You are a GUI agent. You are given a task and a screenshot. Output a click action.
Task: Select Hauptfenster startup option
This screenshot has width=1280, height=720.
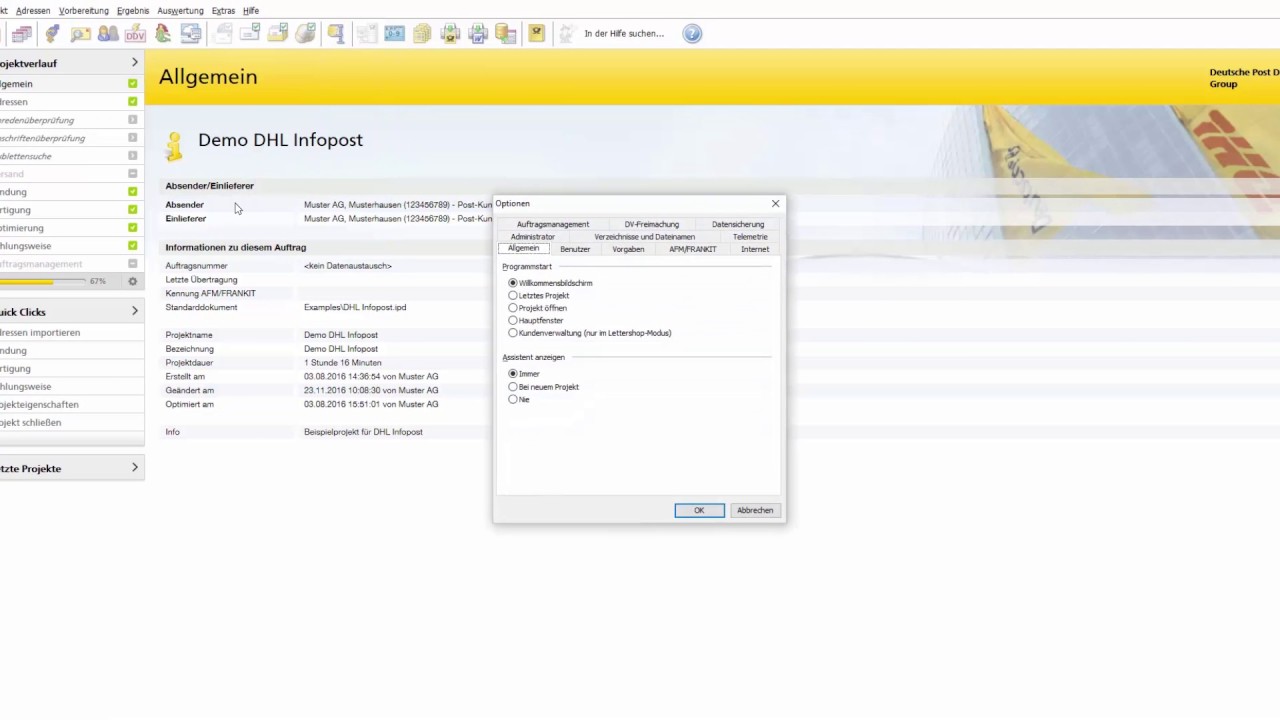pyautogui.click(x=513, y=321)
